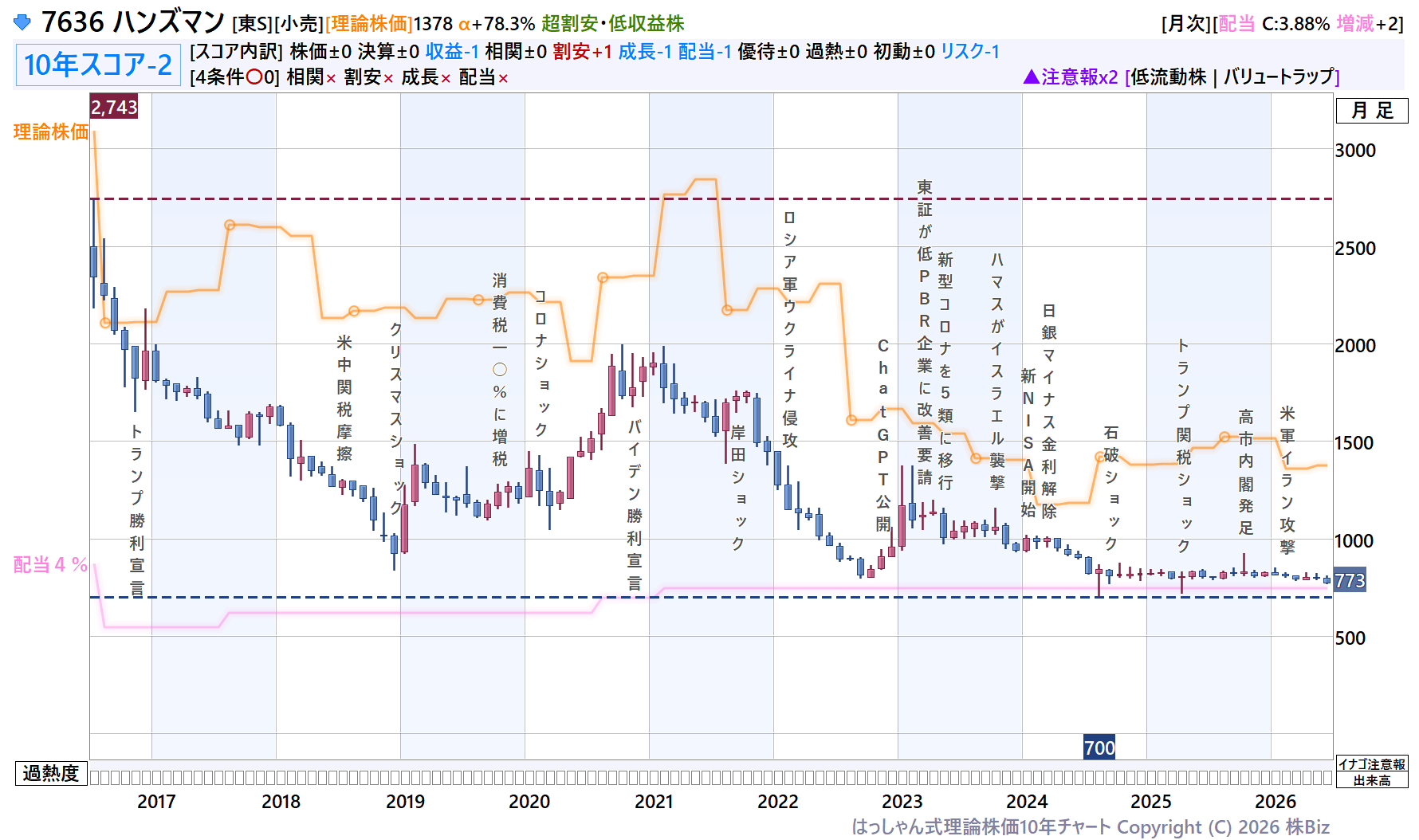Click the 石破ショック event annotation

click(x=1111, y=488)
